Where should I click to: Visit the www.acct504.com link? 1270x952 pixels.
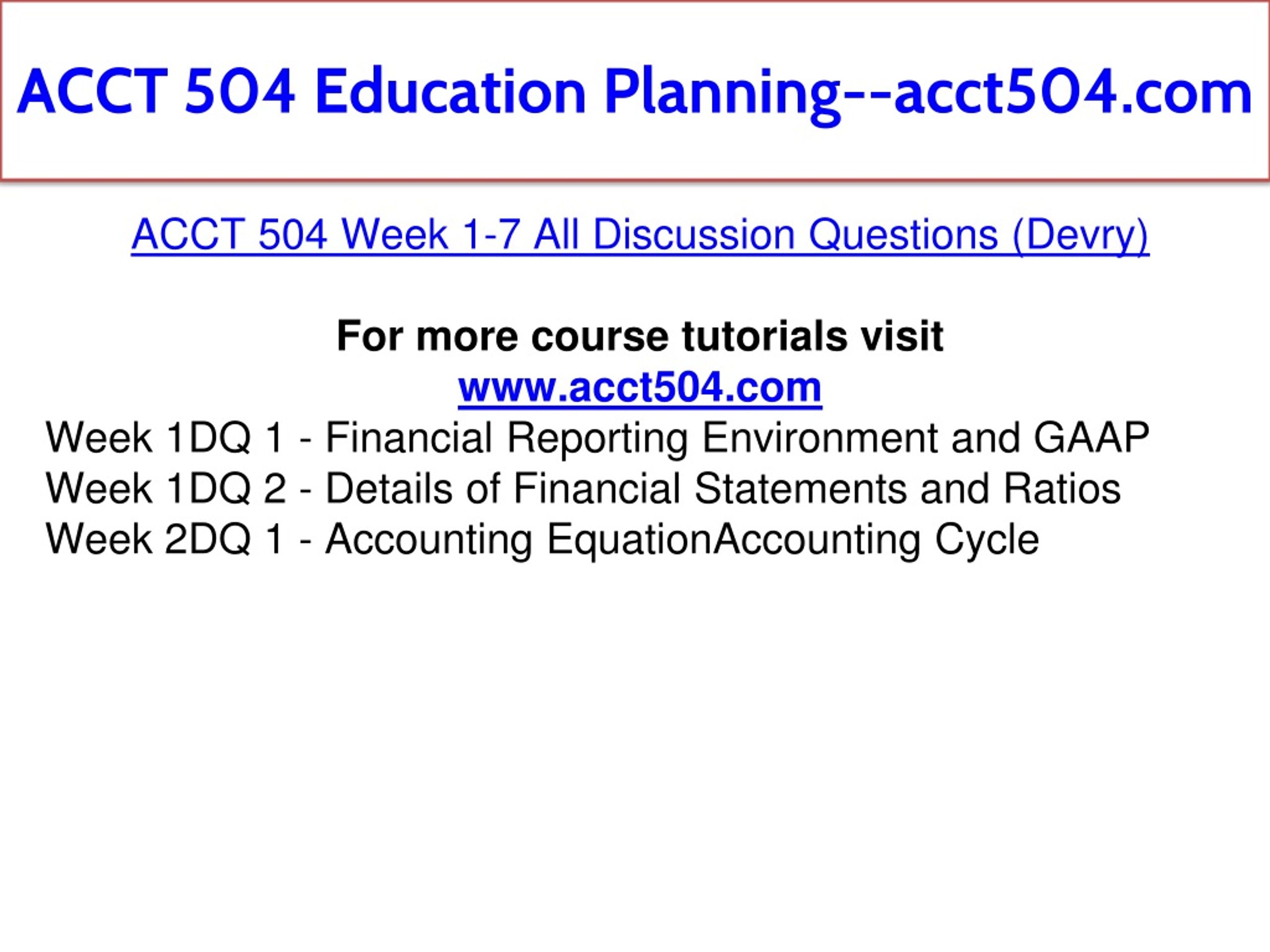(639, 387)
